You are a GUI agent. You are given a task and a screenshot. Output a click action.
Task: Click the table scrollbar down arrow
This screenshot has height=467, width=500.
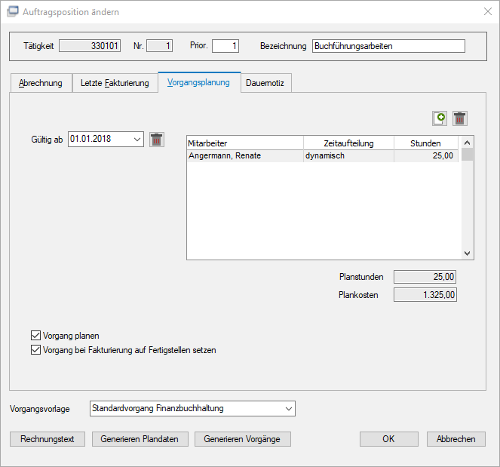467,253
